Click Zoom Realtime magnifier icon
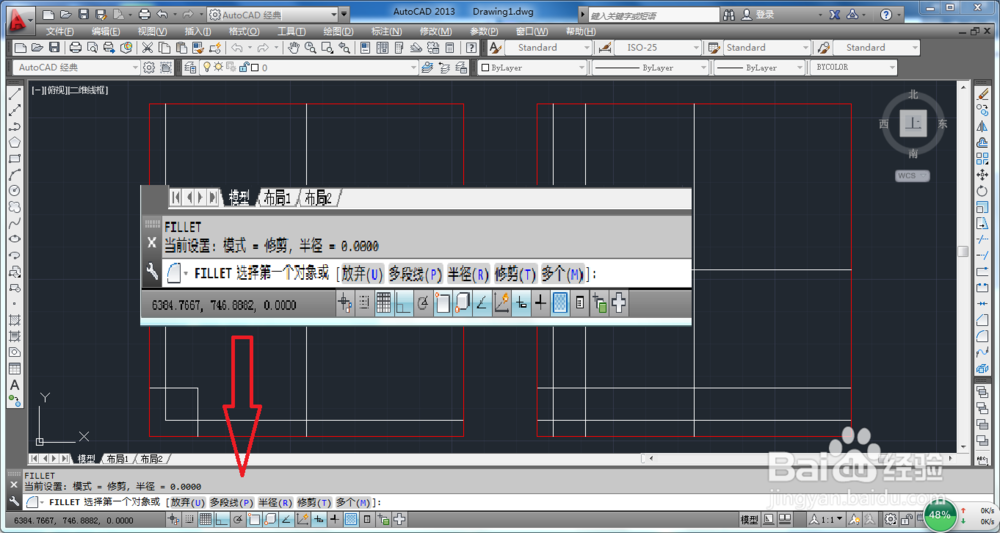 310,47
